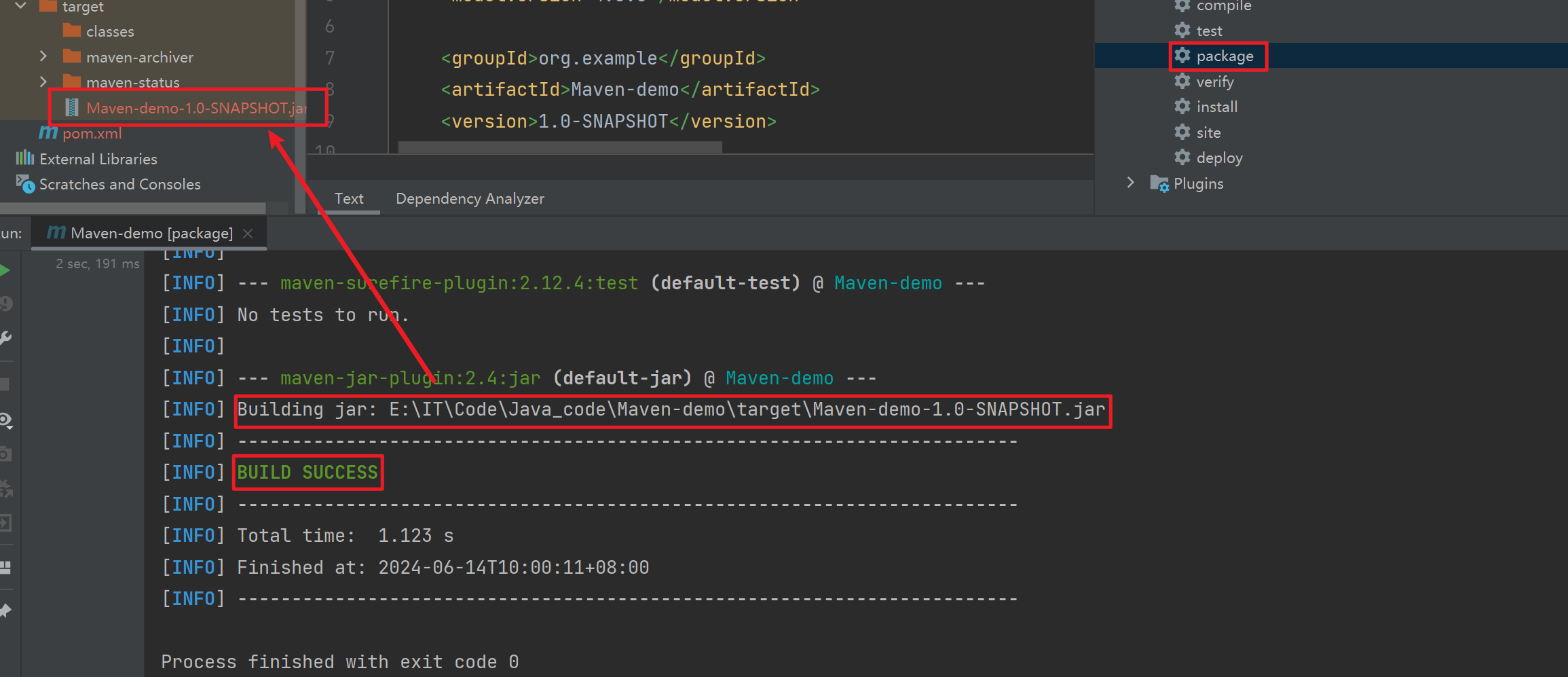Click the 'Building jar:' path line
This screenshot has width=1568, height=677.
click(x=671, y=409)
